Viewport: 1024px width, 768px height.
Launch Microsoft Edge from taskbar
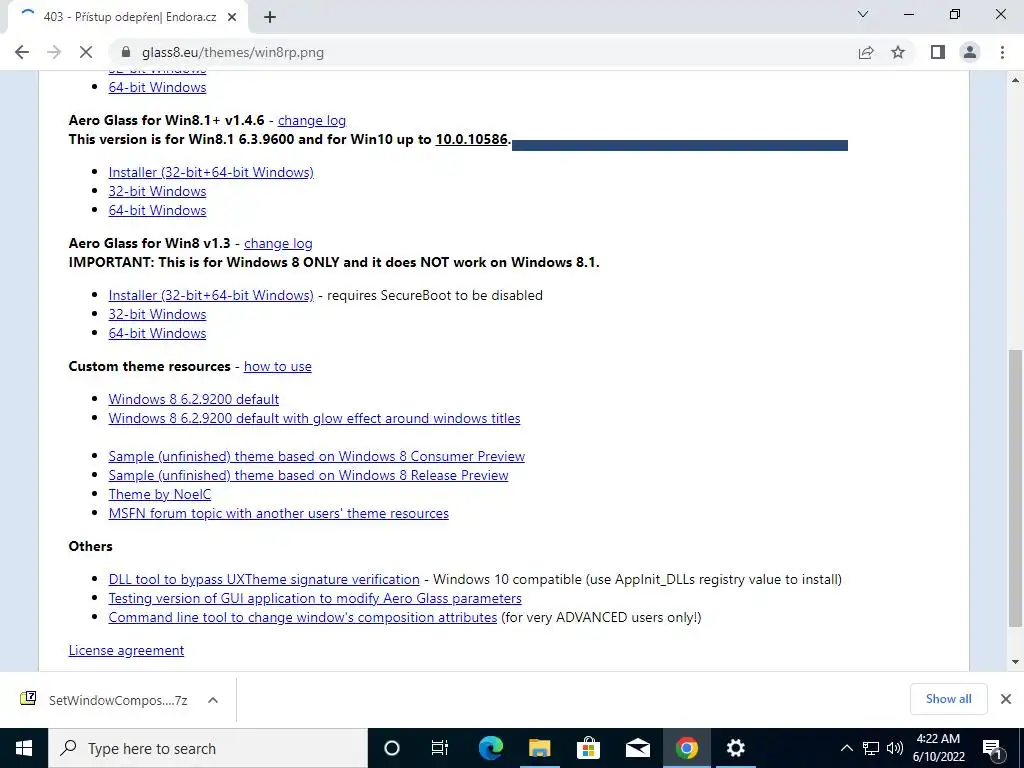tap(490, 748)
